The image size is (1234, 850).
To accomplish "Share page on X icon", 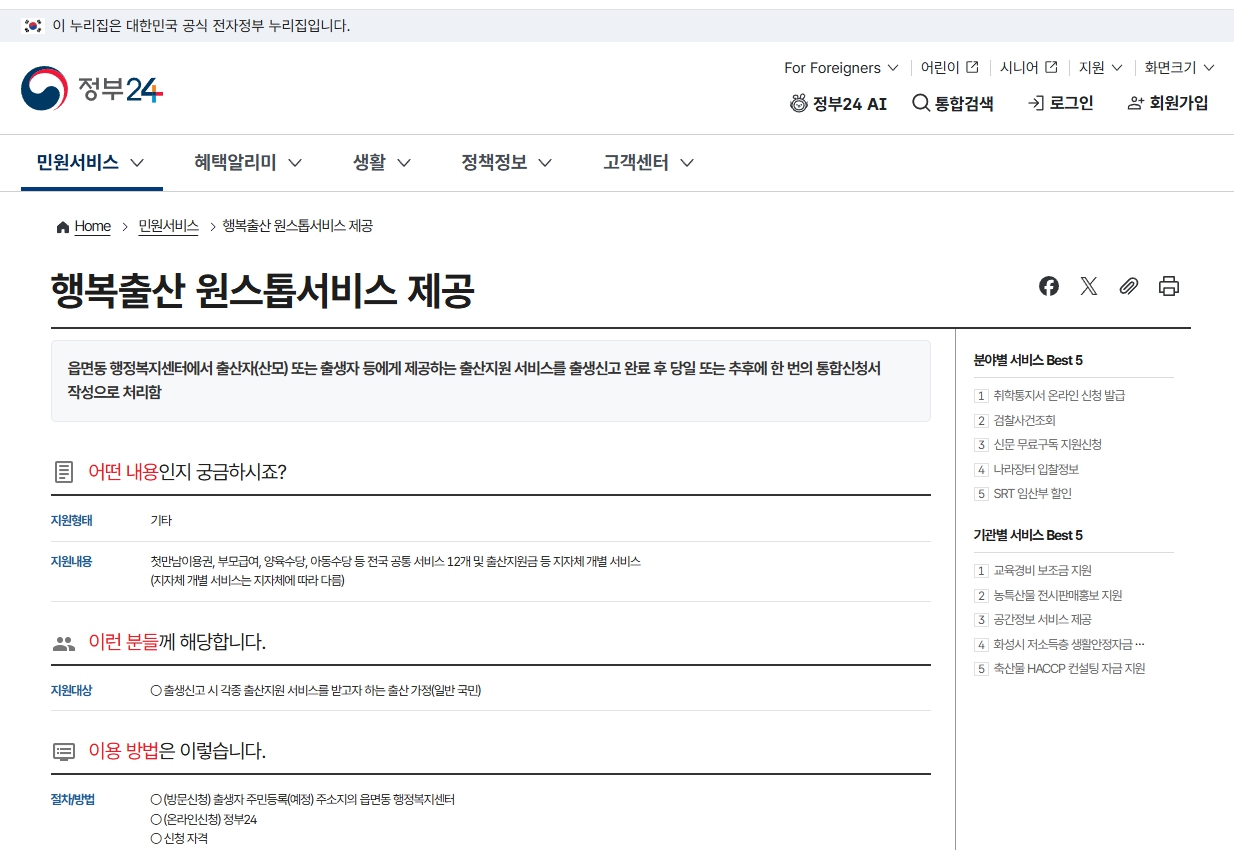I will [1089, 287].
